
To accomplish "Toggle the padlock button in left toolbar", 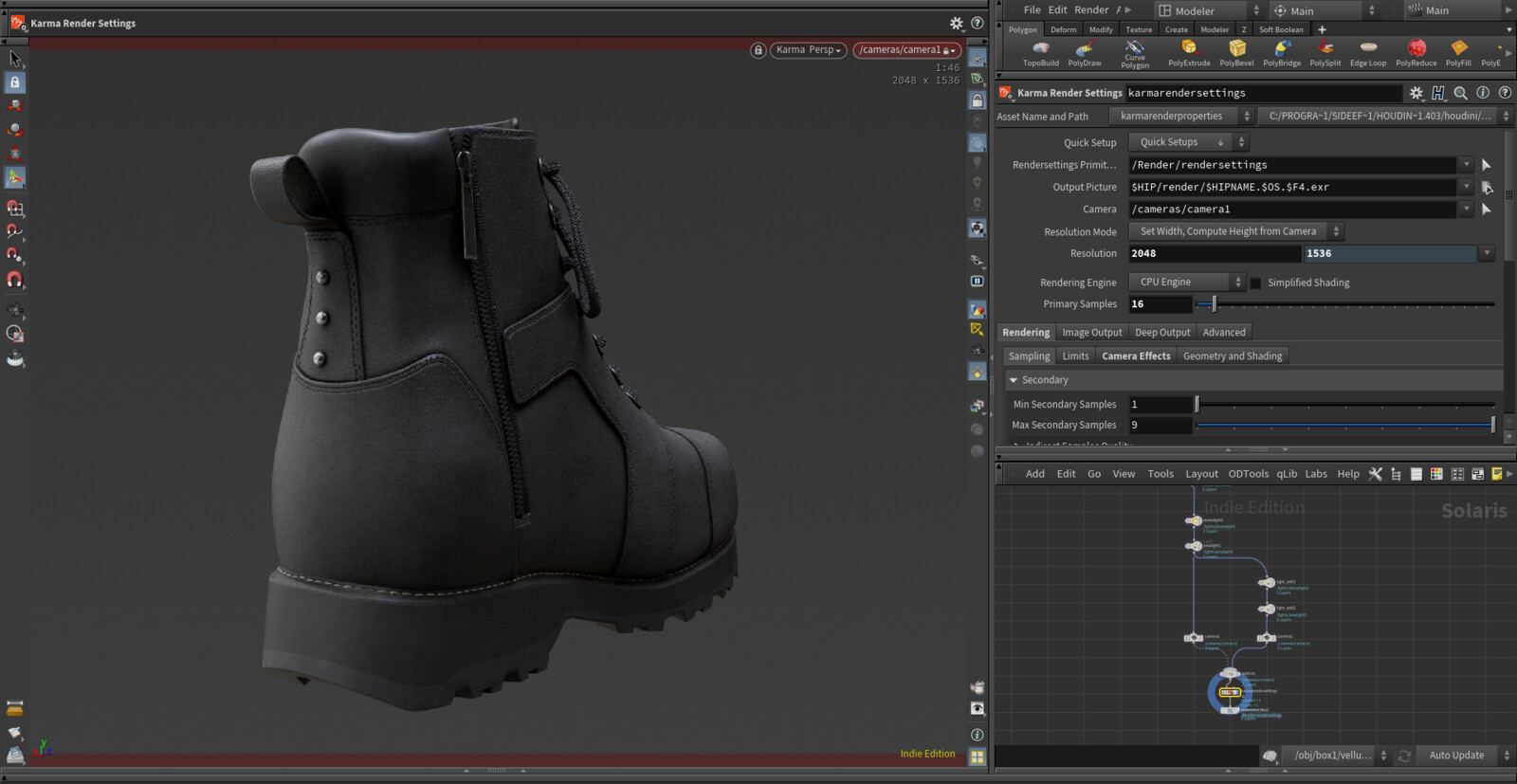I will coord(14,82).
